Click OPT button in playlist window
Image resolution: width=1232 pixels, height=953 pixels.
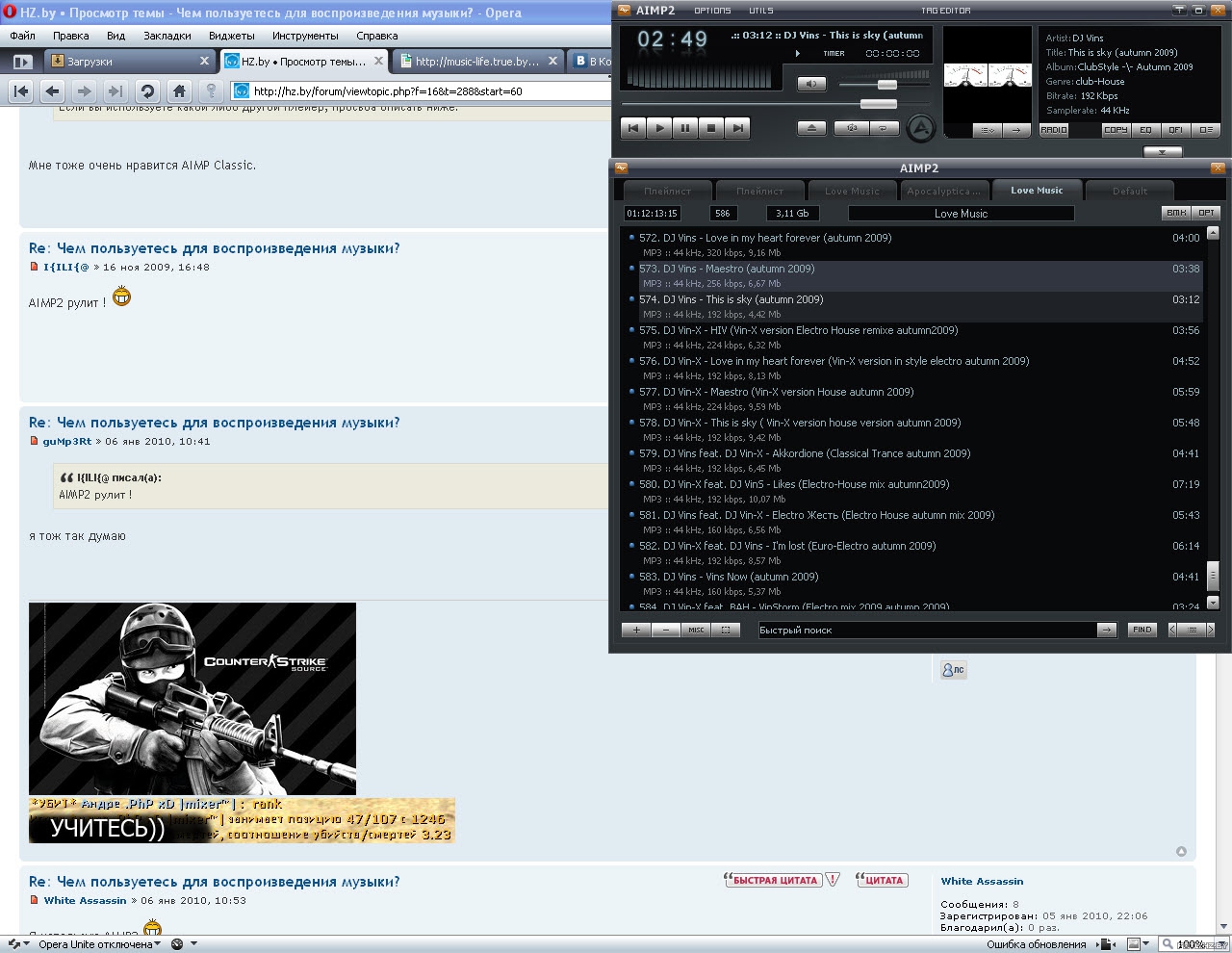coord(1206,213)
